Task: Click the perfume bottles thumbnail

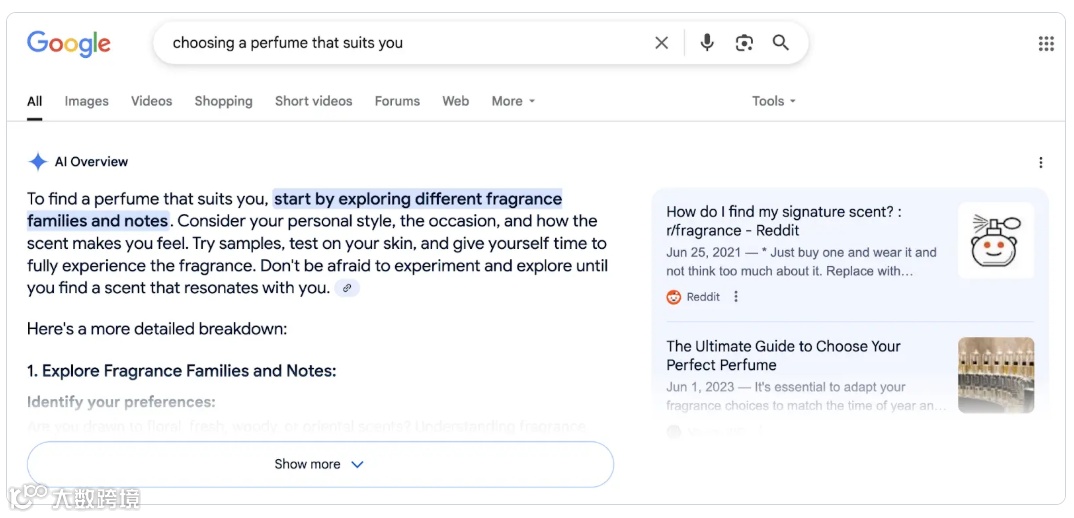Action: [x=996, y=375]
